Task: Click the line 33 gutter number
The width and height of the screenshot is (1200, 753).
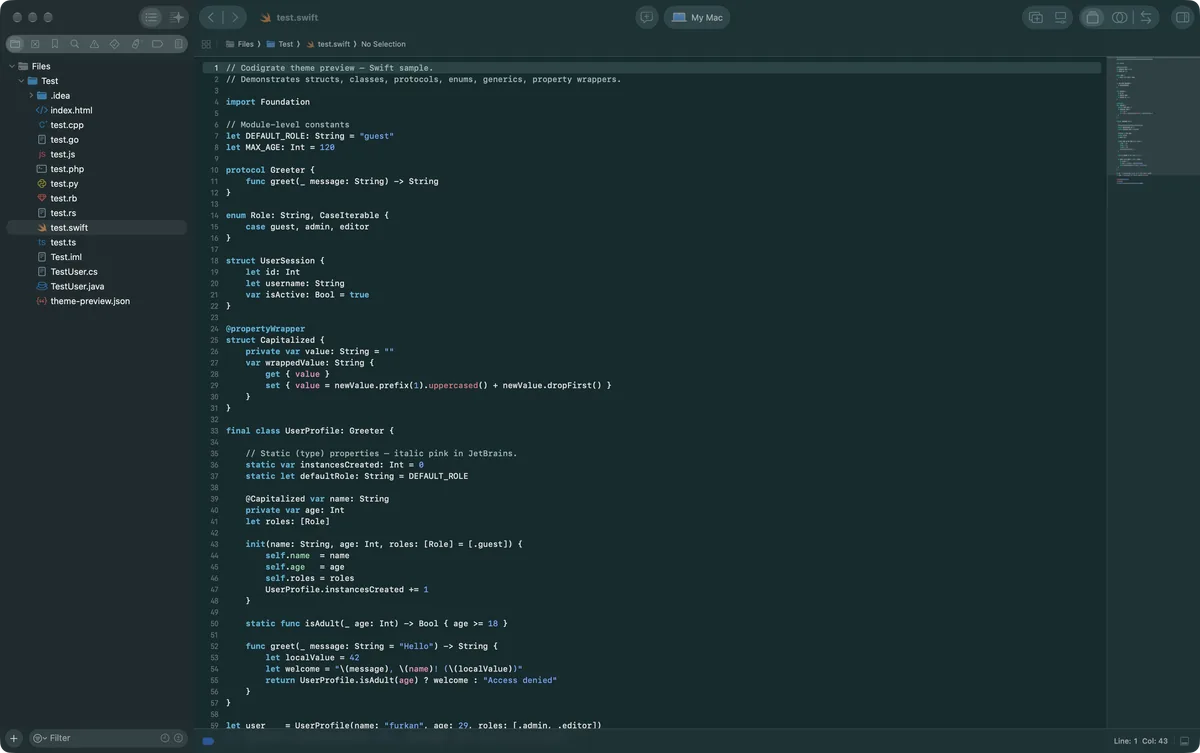Action: (x=215, y=431)
